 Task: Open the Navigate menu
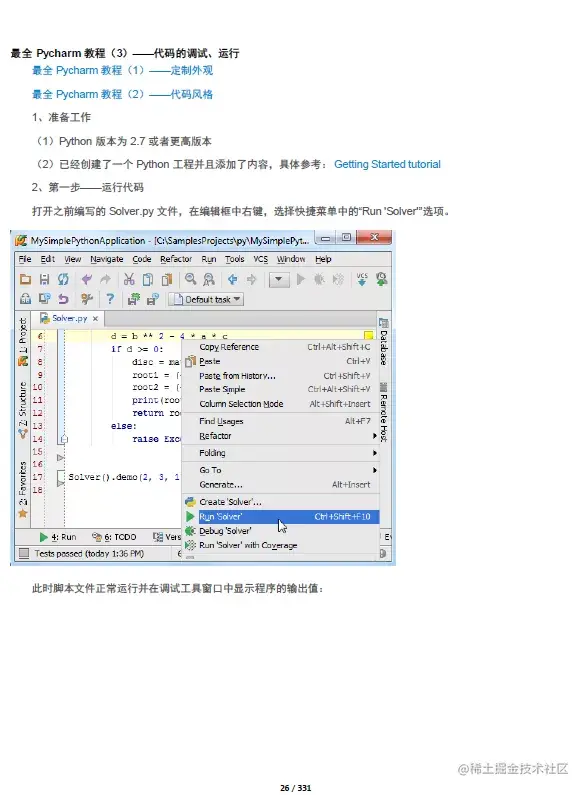(106, 259)
